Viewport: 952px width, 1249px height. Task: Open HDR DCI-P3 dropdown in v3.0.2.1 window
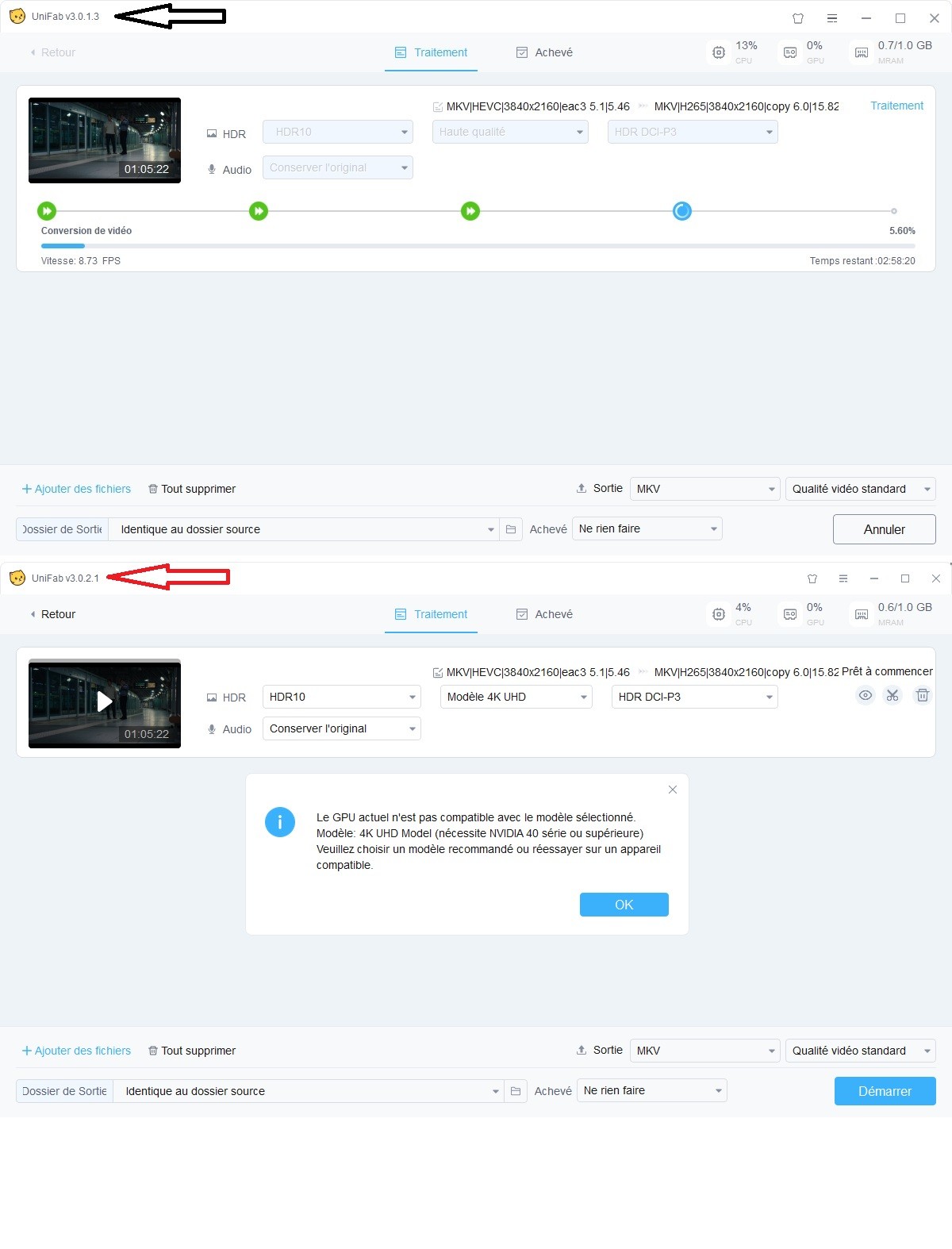point(694,697)
